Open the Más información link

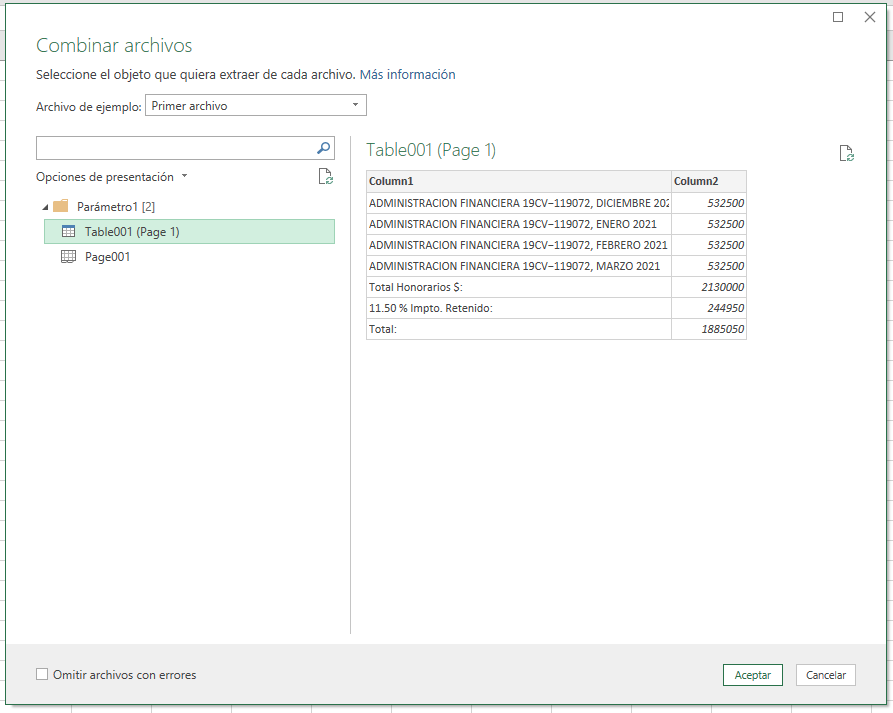407,74
